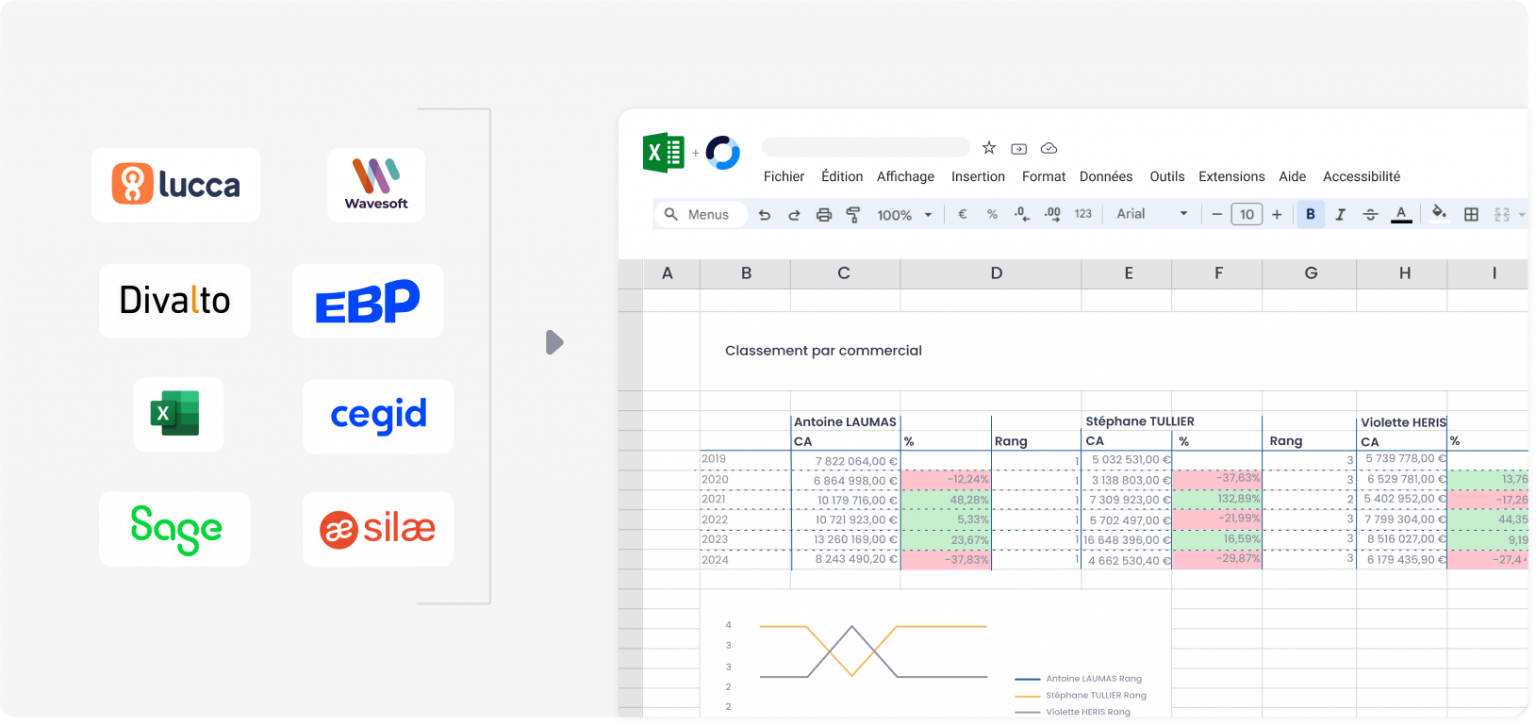Click the green Excel logo card on left
1536x725 pixels.
tap(178, 415)
